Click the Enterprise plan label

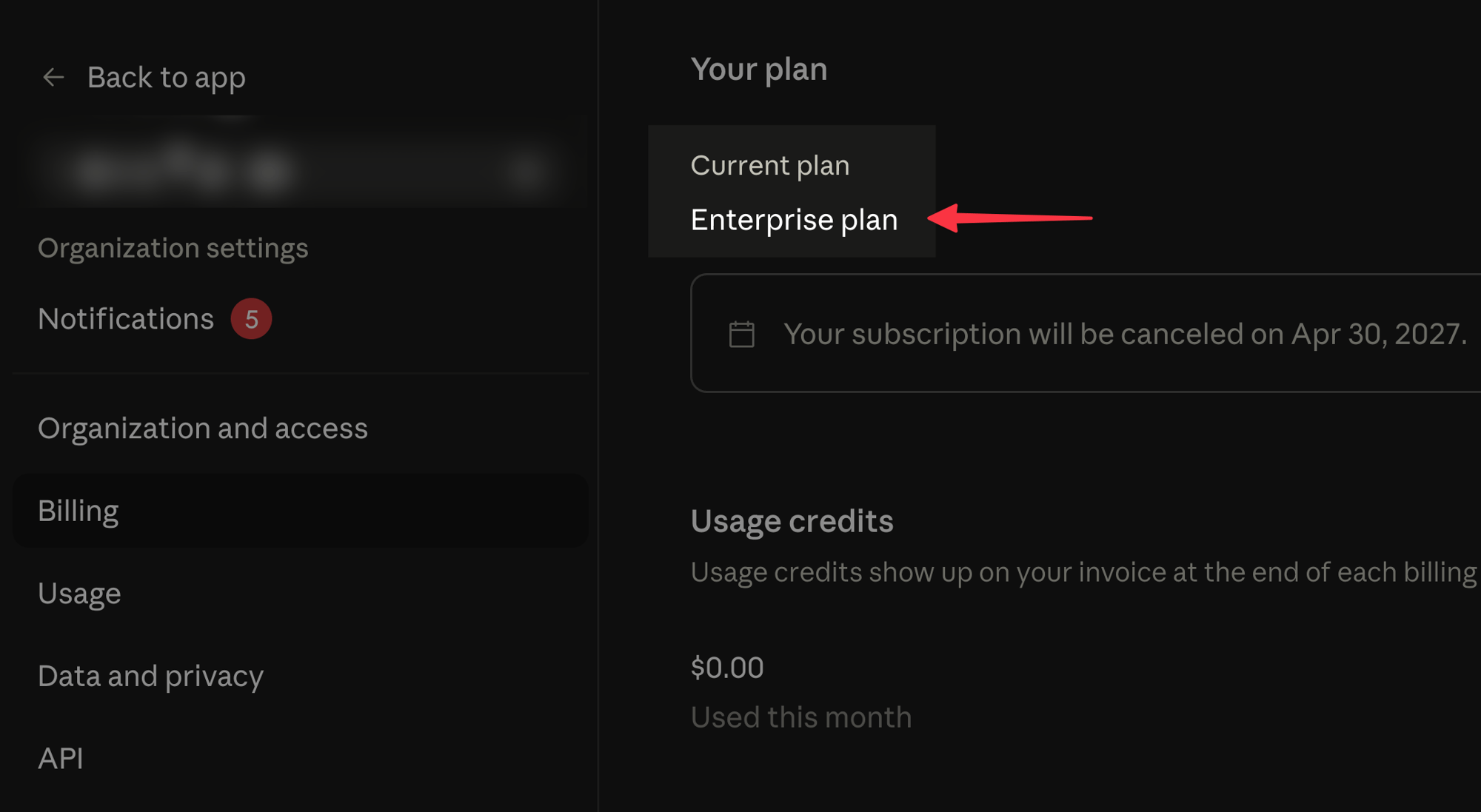point(794,220)
